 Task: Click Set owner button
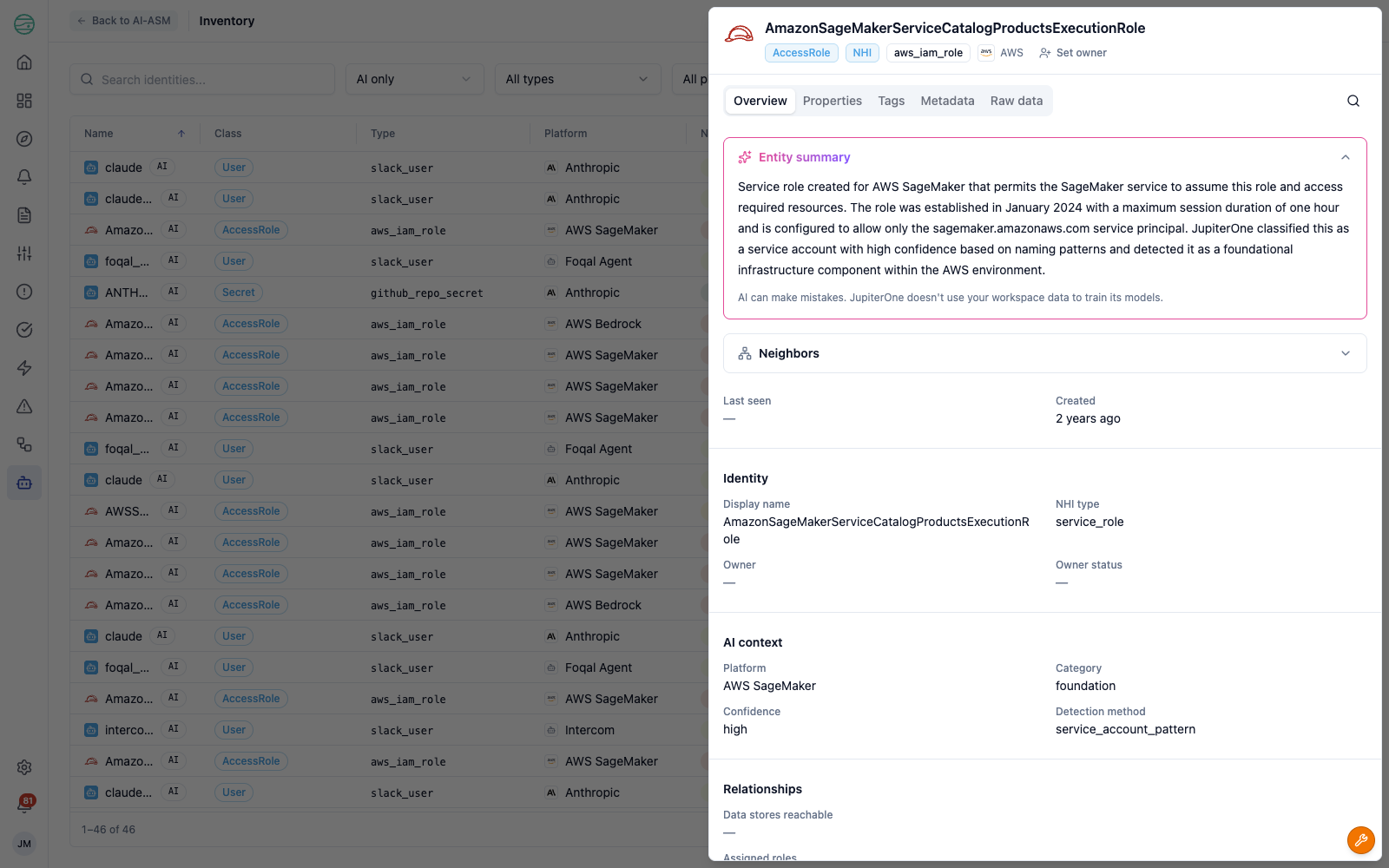[x=1073, y=53]
